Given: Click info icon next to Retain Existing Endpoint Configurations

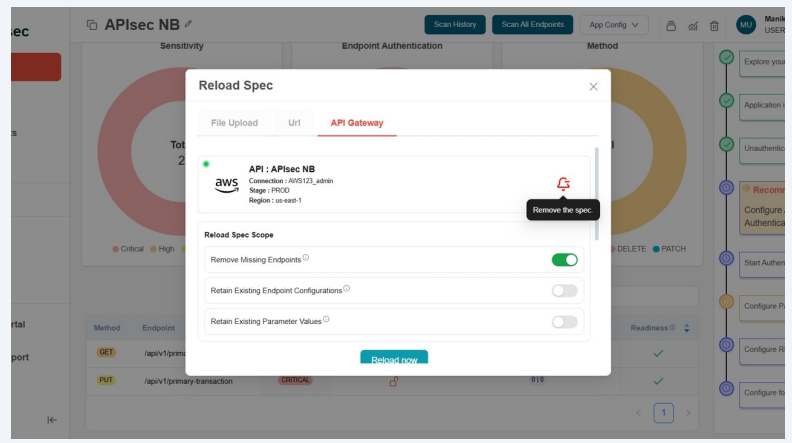Looking at the screenshot, I should click(x=346, y=289).
